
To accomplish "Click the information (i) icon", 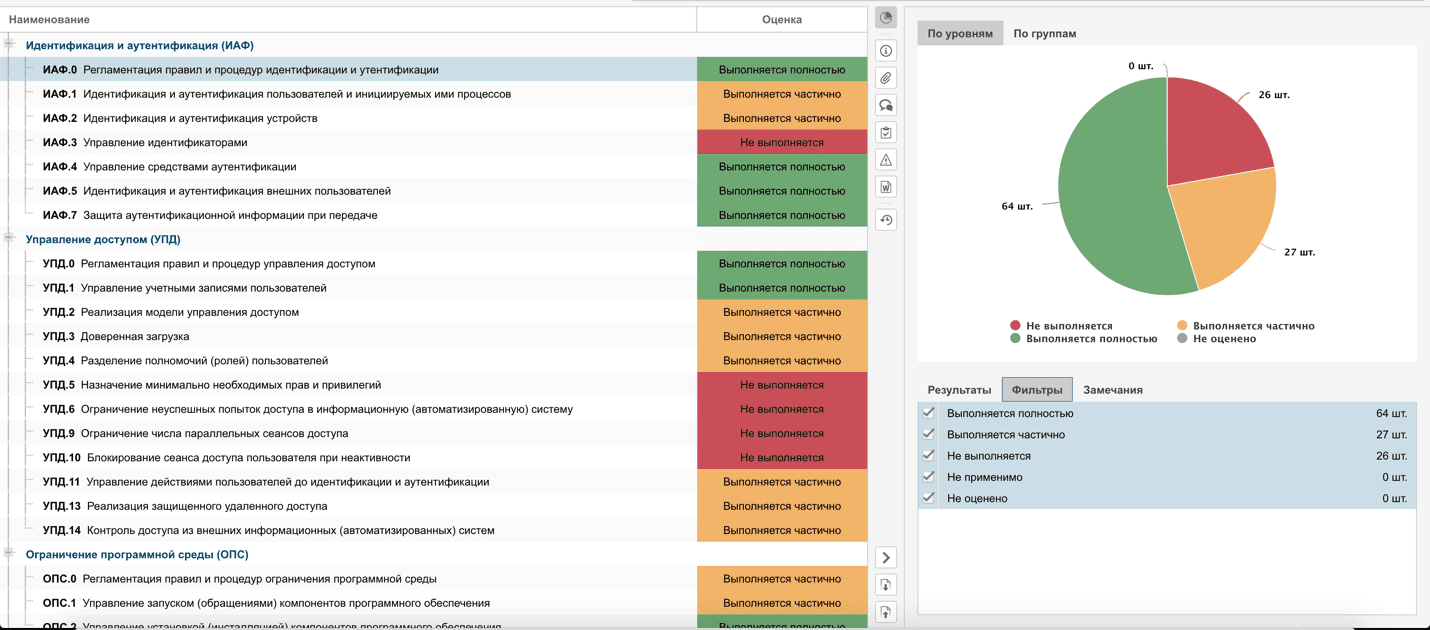I will point(886,51).
